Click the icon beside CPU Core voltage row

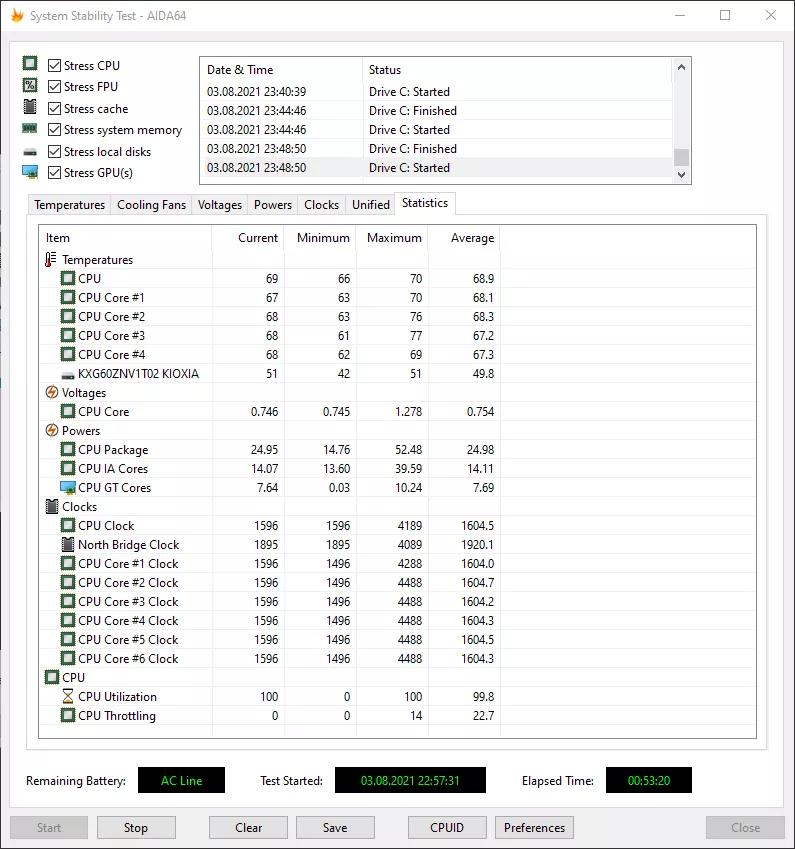pos(68,411)
